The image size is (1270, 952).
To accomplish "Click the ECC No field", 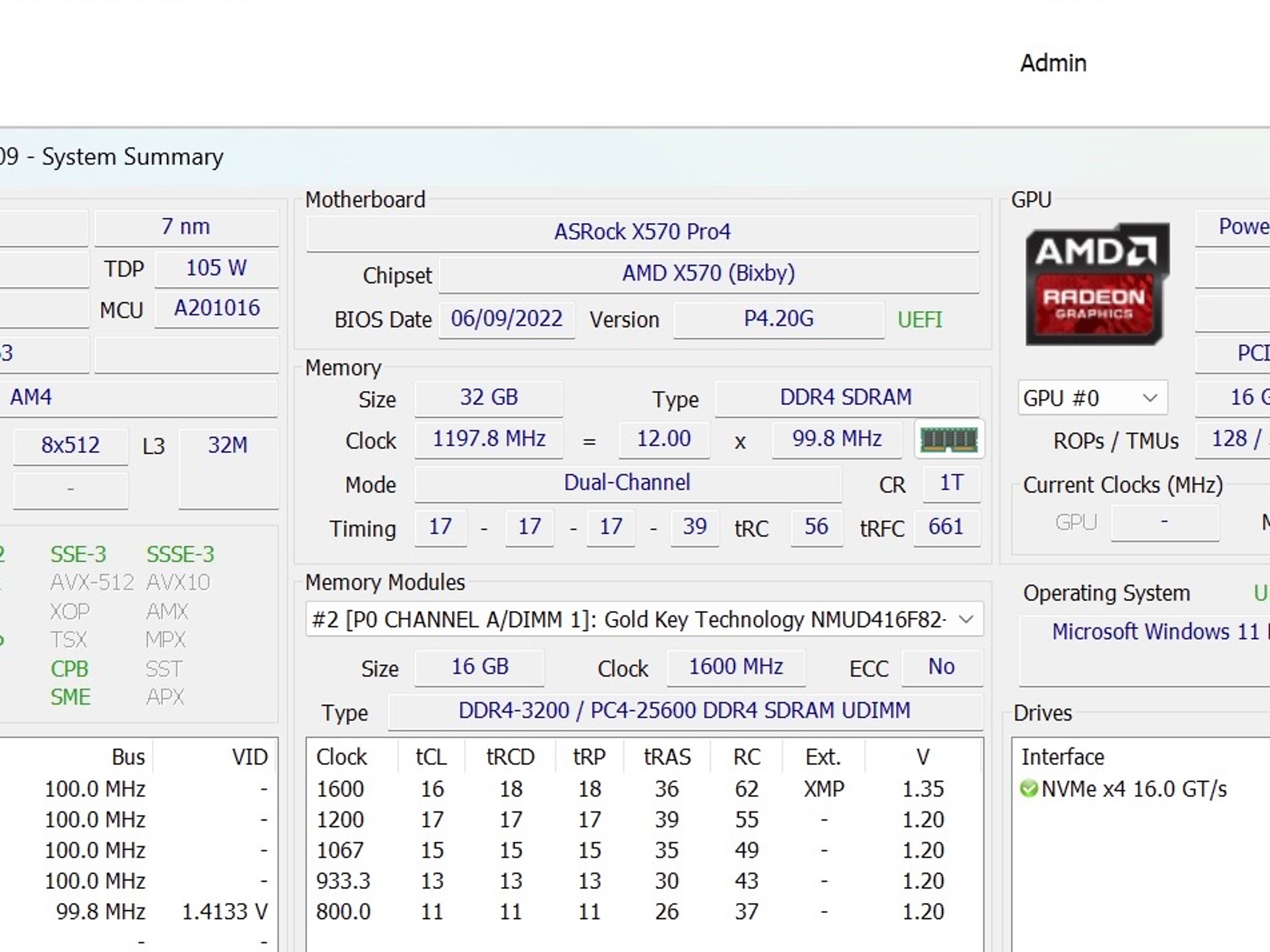I will [x=941, y=668].
